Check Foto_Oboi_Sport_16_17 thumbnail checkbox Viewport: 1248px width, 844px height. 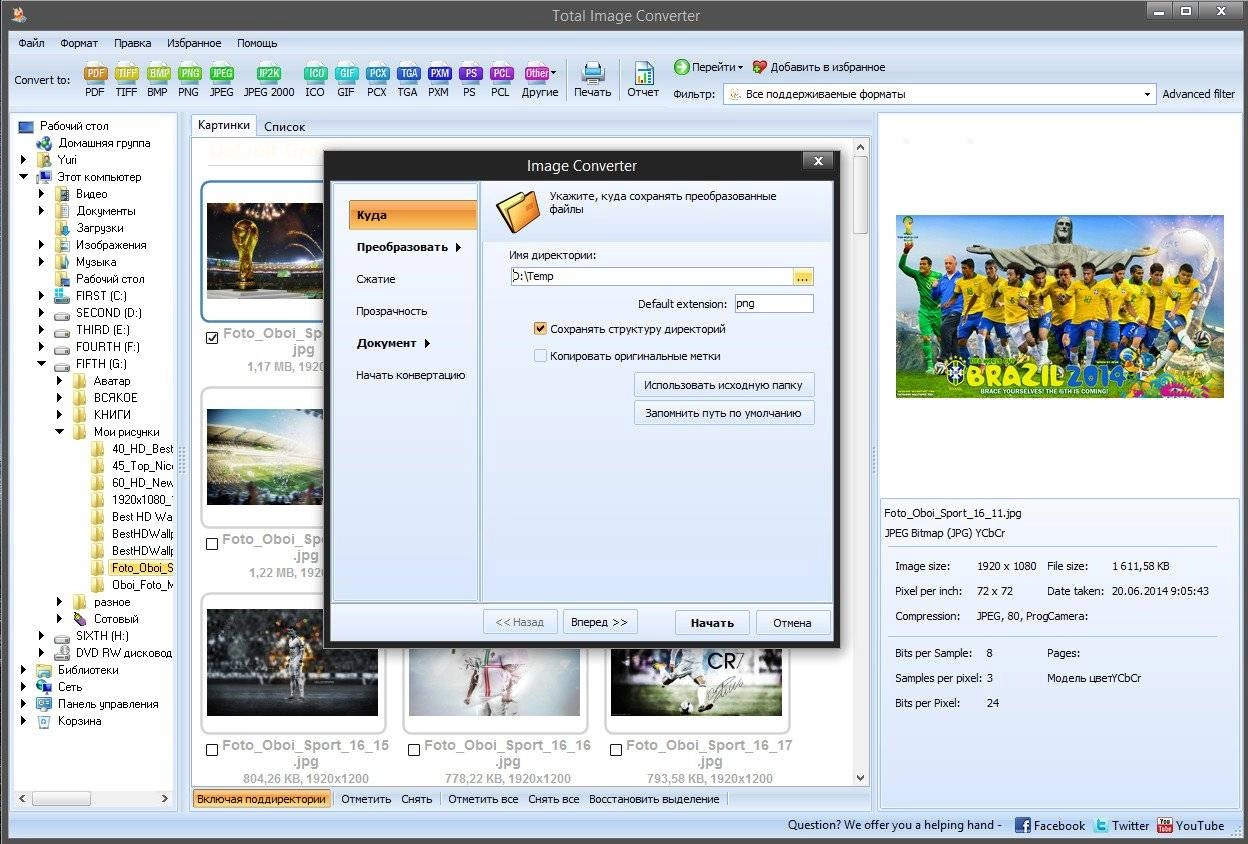(x=616, y=750)
